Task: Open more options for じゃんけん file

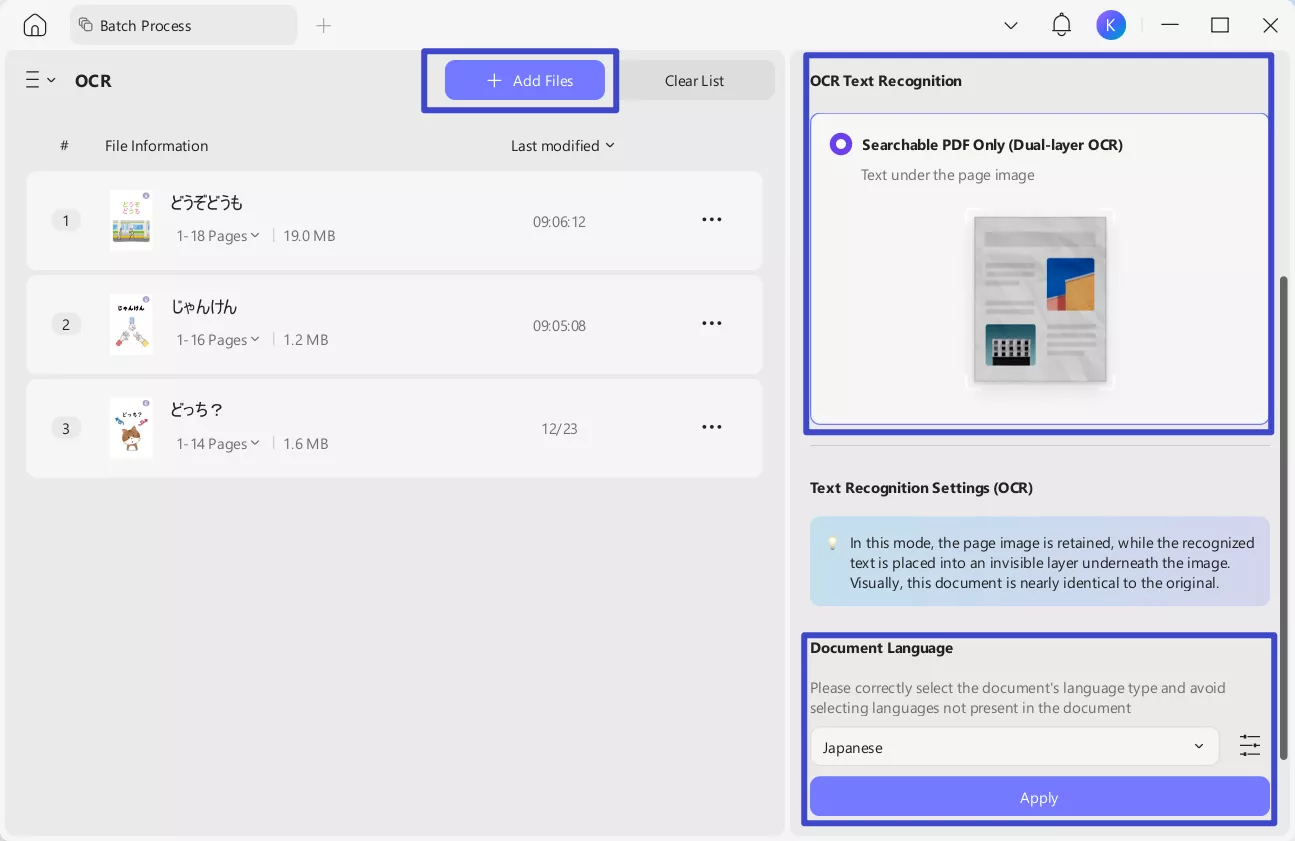Action: pos(711,323)
